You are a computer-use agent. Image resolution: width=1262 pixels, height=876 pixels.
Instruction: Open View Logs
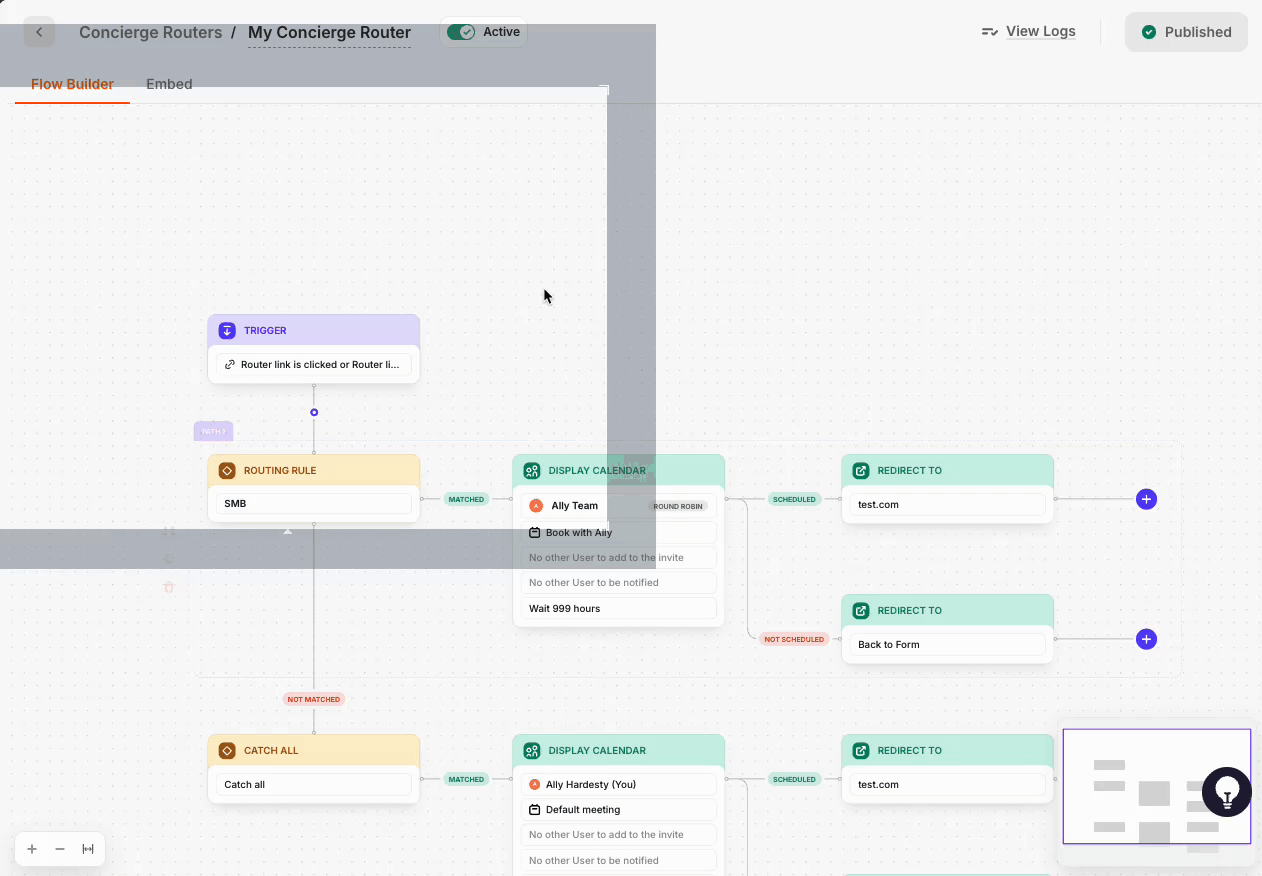[1029, 31]
